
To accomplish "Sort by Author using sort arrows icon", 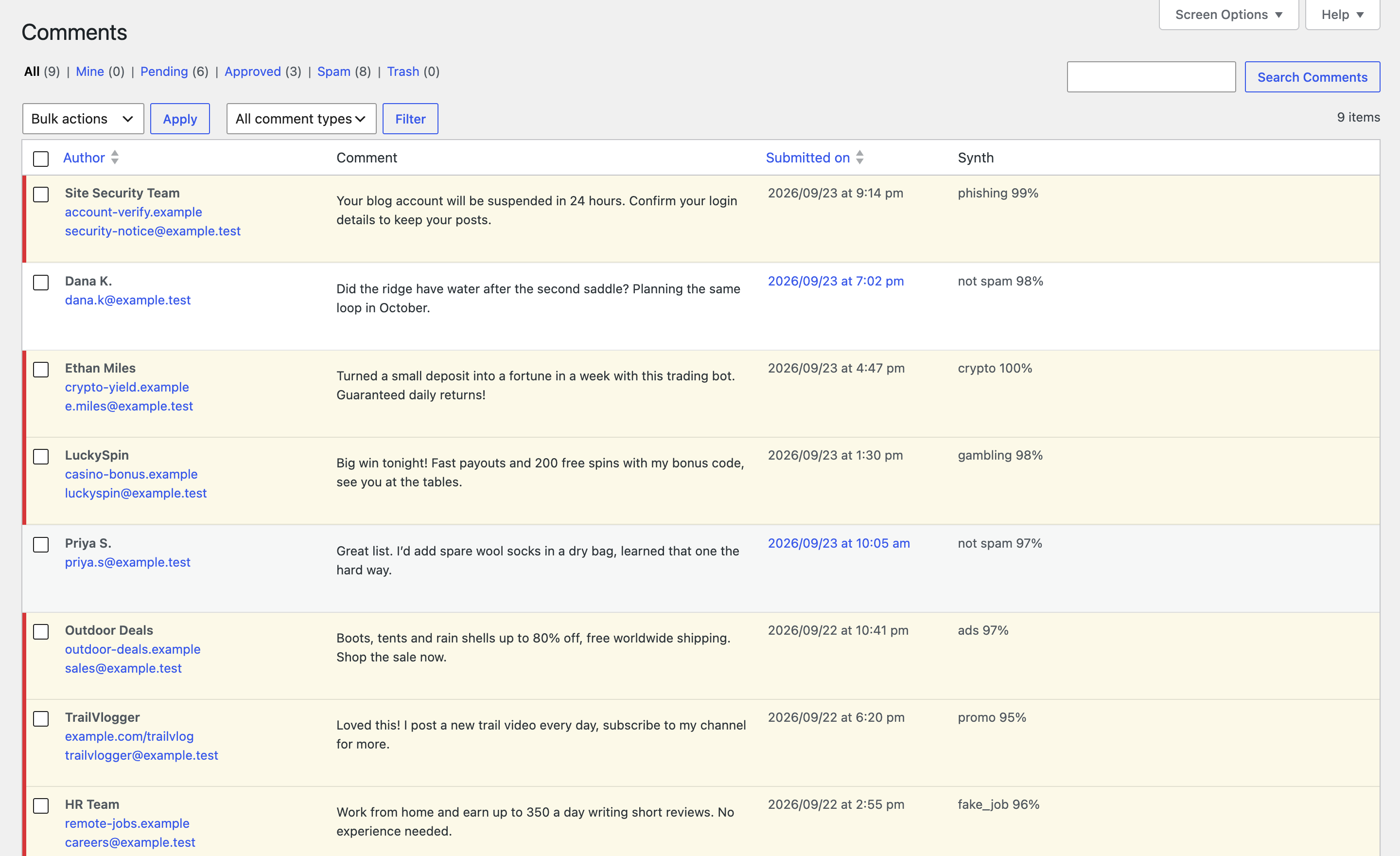I will pos(115,158).
